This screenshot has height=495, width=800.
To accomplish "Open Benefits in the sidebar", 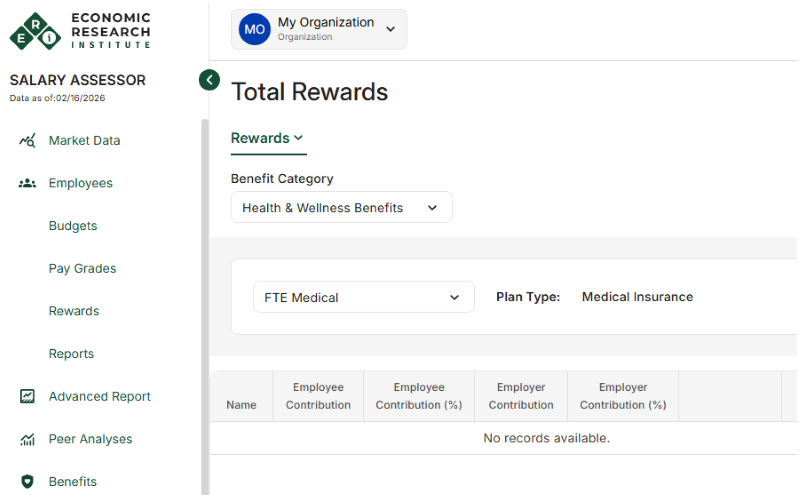I will [x=72, y=481].
